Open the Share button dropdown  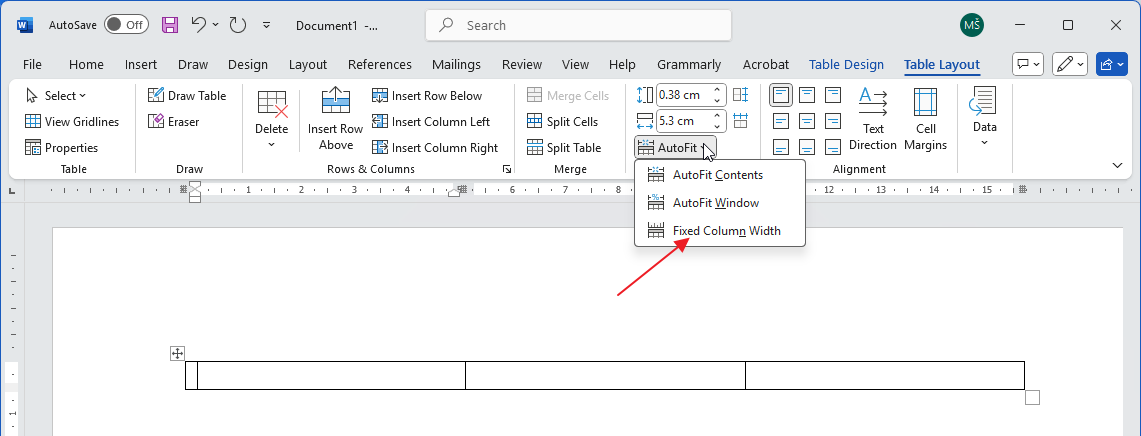point(1113,64)
